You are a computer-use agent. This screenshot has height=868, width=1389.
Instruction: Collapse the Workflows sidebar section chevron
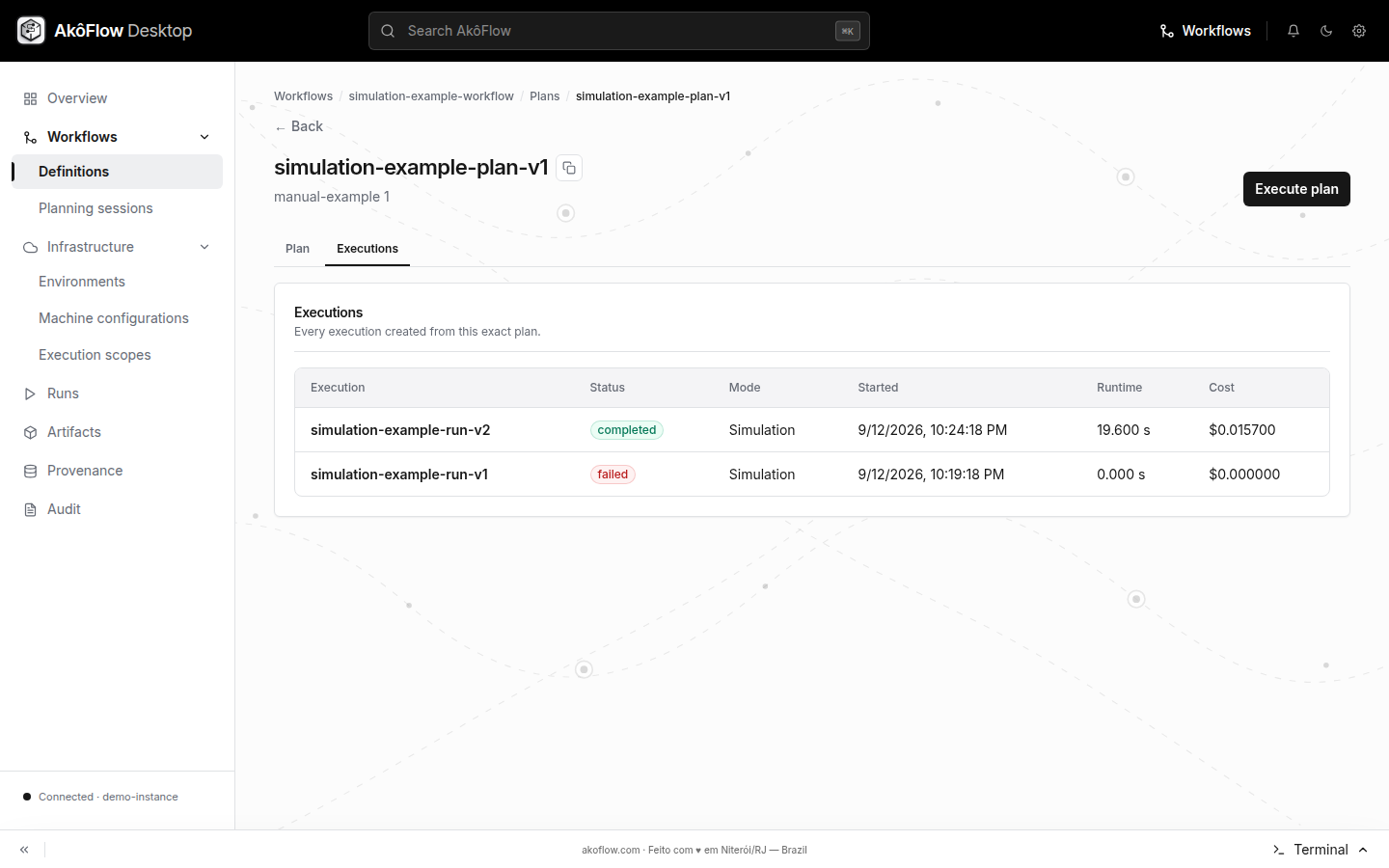pyautogui.click(x=204, y=137)
